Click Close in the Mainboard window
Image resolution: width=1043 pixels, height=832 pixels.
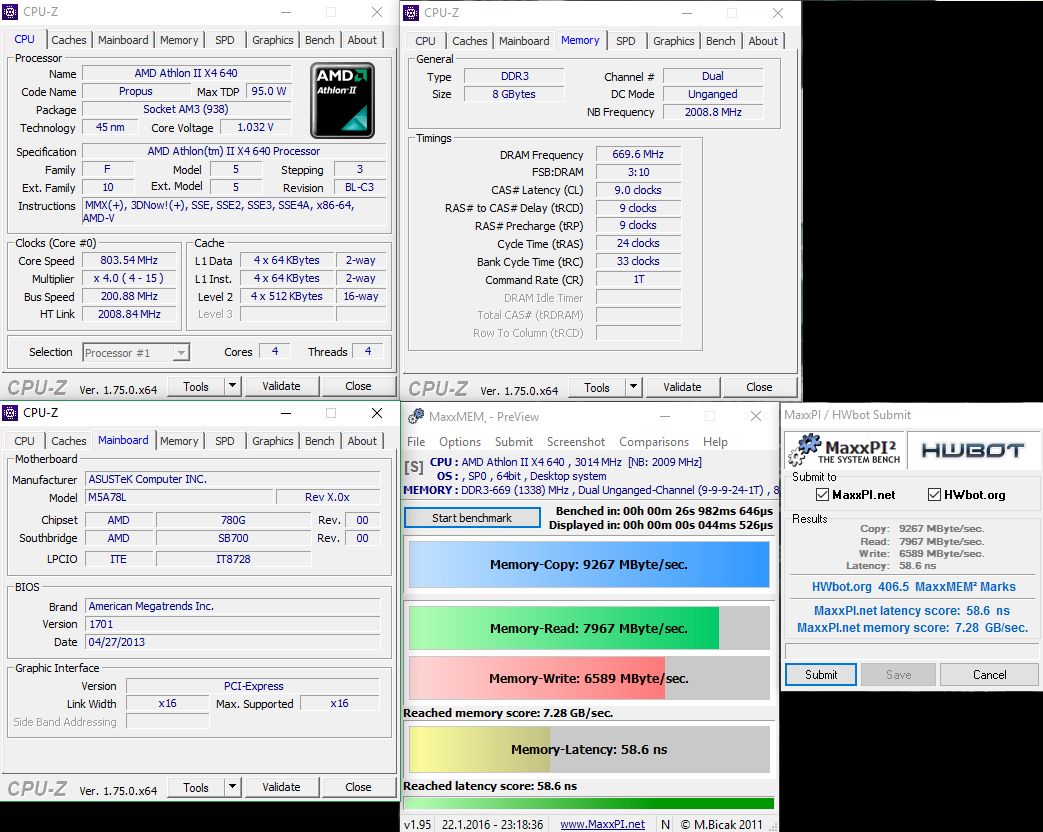pos(358,787)
